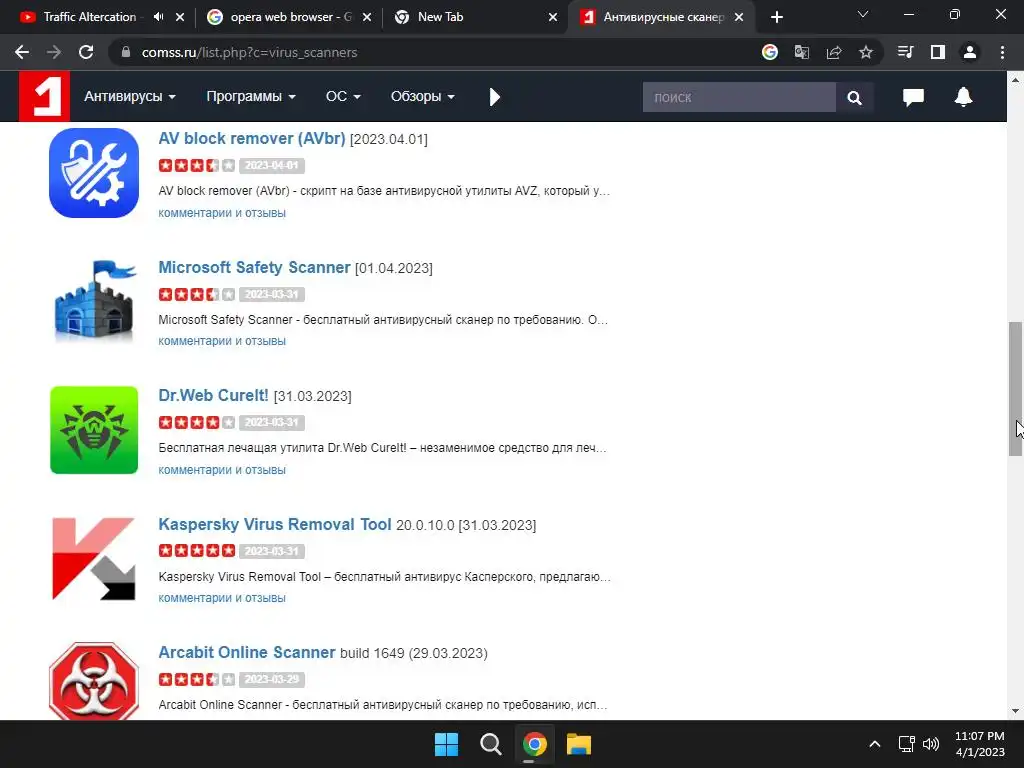Go forward using browser forward arrow

pos(54,52)
